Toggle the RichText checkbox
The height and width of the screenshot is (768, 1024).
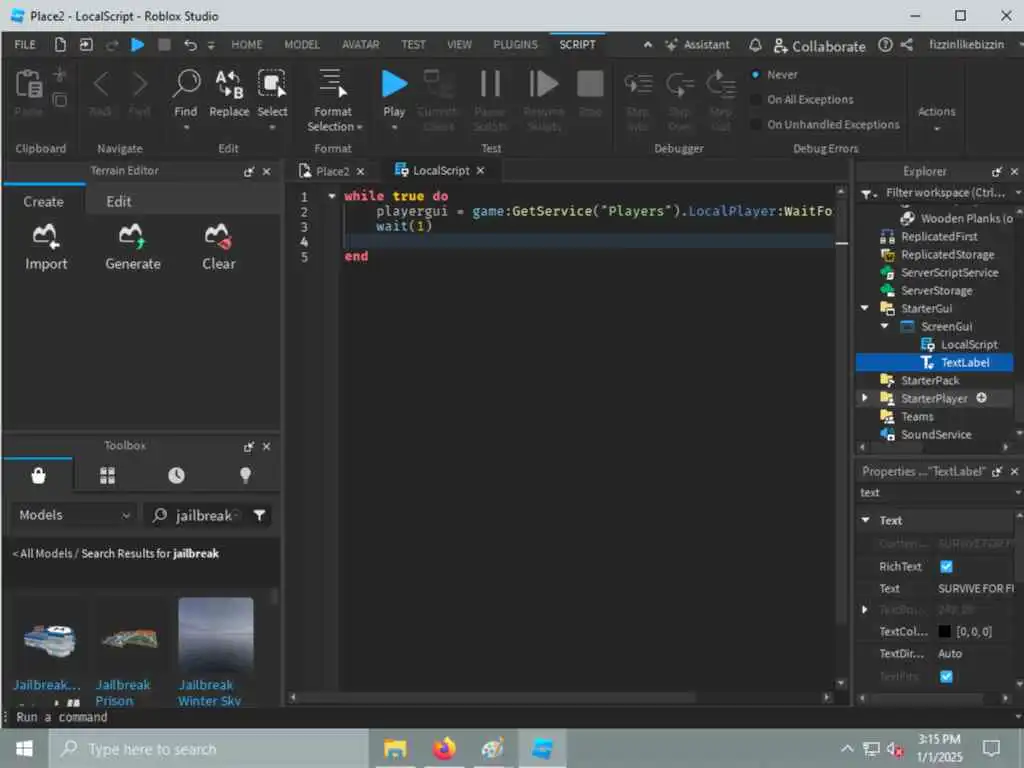[x=946, y=566]
